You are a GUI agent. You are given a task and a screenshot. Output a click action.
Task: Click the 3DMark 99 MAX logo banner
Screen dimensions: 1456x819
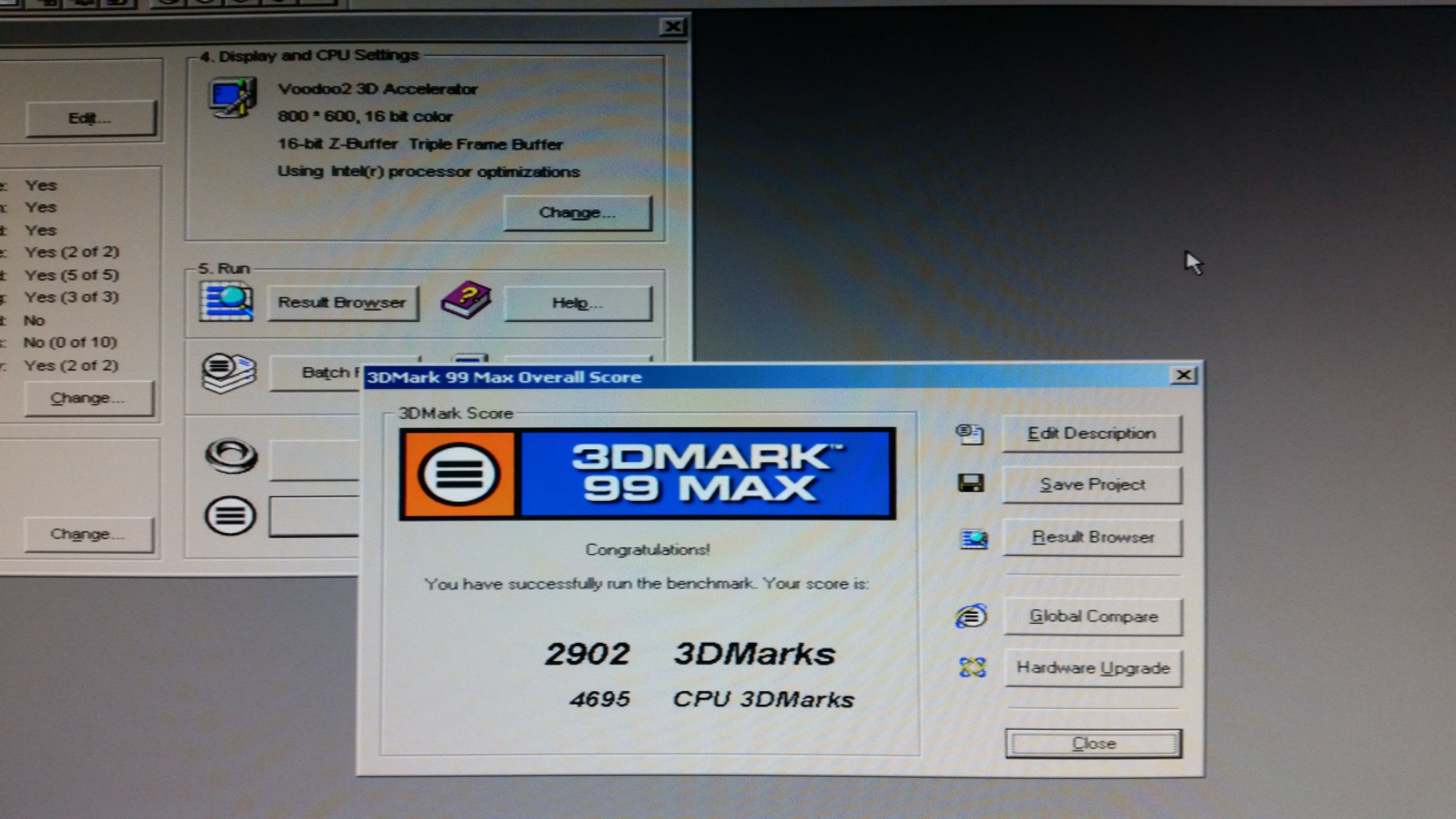(x=647, y=474)
